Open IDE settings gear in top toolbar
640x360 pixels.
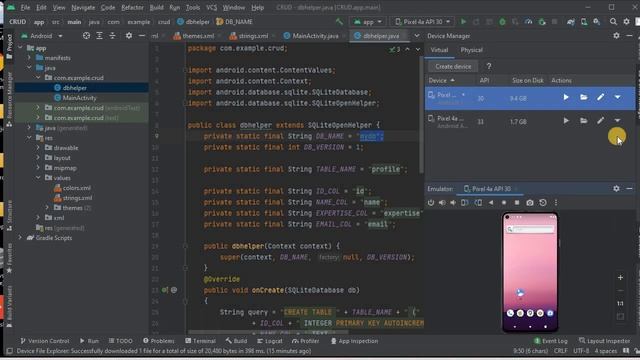[x=627, y=22]
